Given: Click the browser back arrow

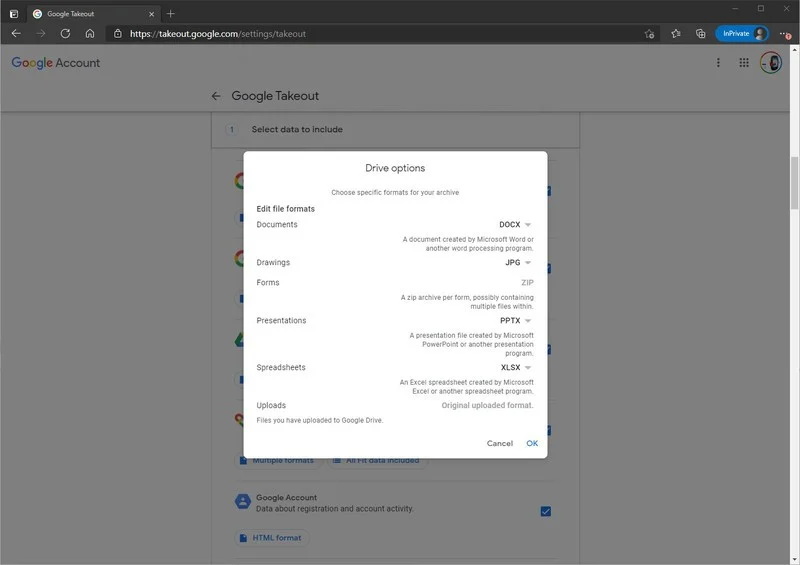Looking at the screenshot, I should tap(16, 34).
